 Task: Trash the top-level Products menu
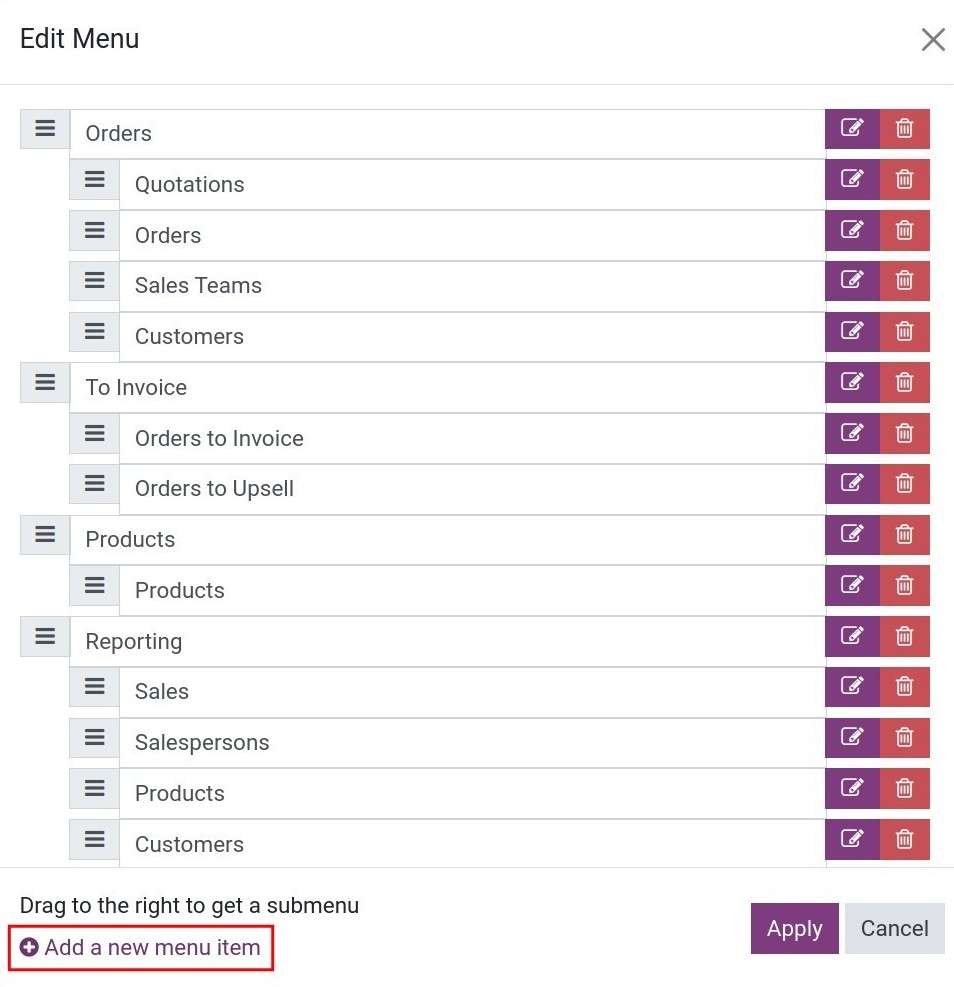(904, 535)
